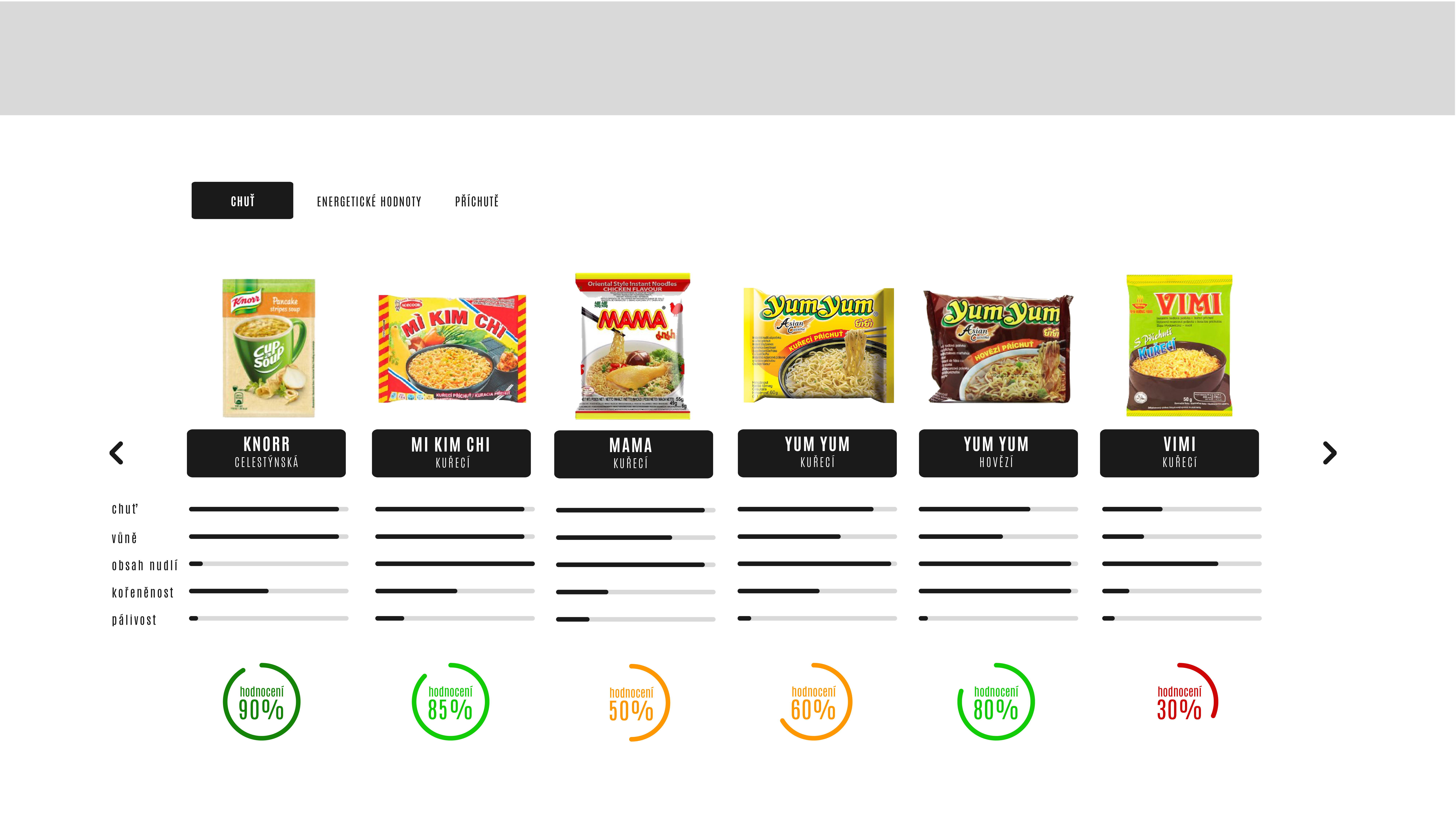Click the Vimi Kuřecí label button

tap(1179, 453)
